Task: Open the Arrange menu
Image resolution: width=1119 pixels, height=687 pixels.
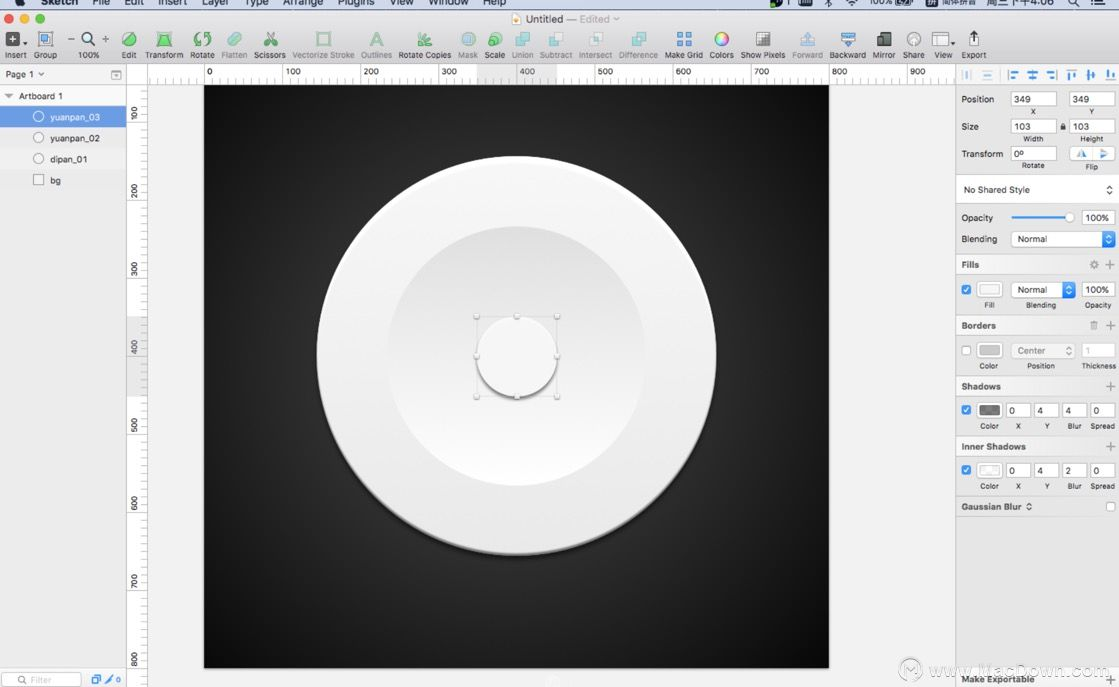Action: (303, 4)
